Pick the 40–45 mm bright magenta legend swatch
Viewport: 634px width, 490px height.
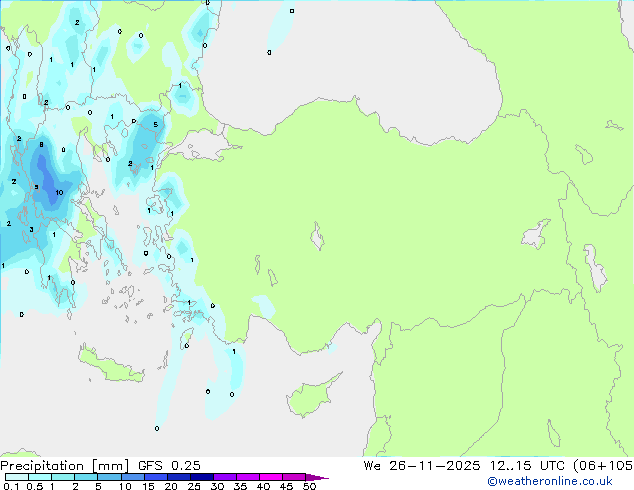pyautogui.click(x=271, y=477)
